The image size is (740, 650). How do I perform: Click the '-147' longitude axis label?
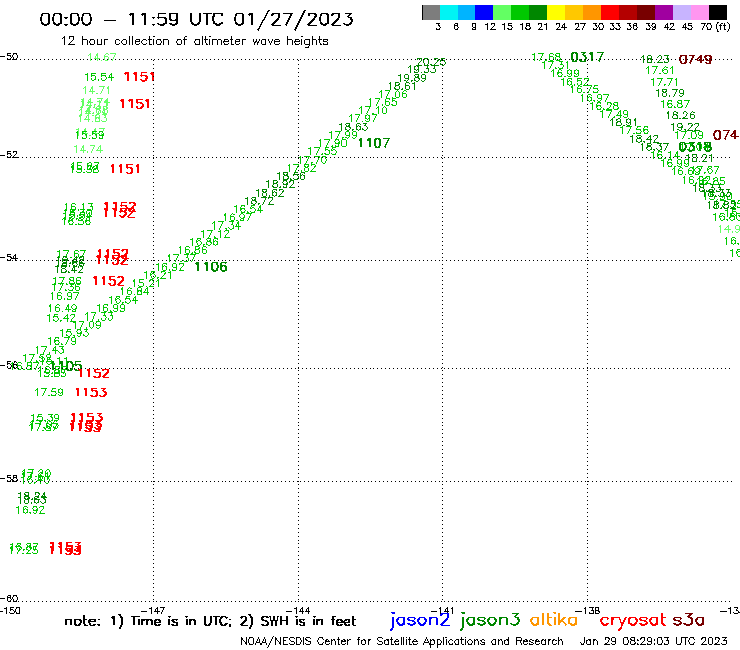(153, 611)
